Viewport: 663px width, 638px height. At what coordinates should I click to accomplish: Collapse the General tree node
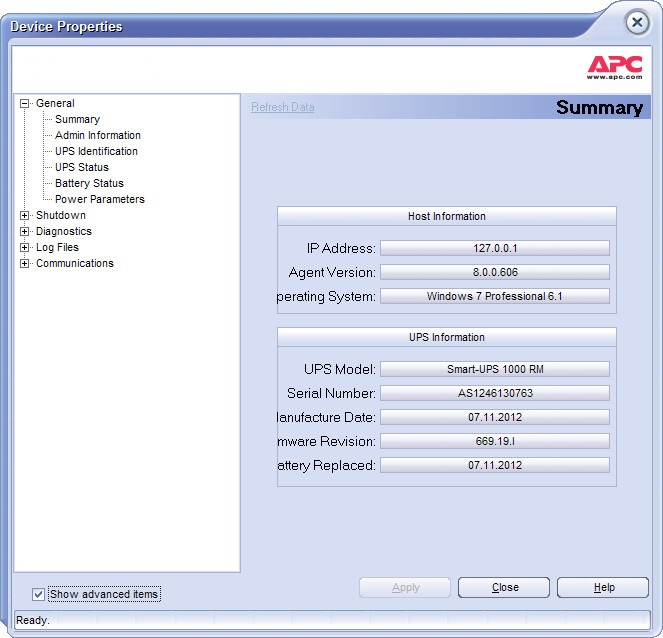click(25, 104)
